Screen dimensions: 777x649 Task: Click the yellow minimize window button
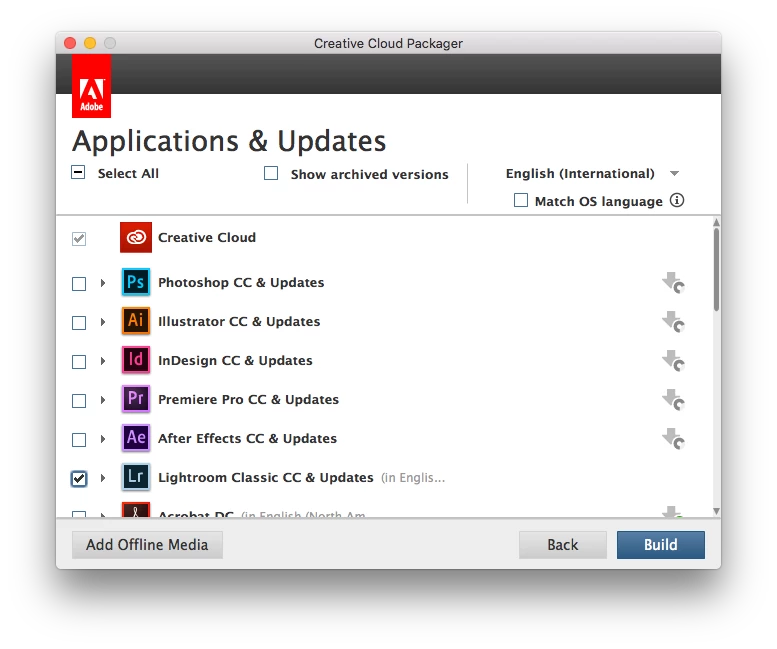point(90,43)
